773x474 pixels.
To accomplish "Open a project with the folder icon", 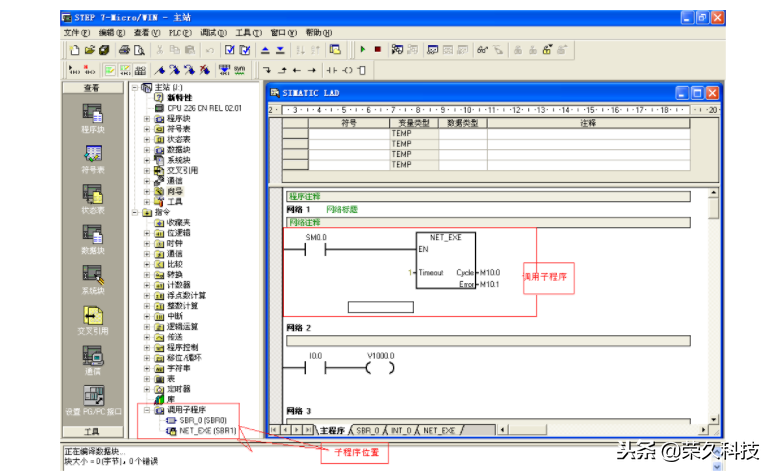I will point(89,50).
